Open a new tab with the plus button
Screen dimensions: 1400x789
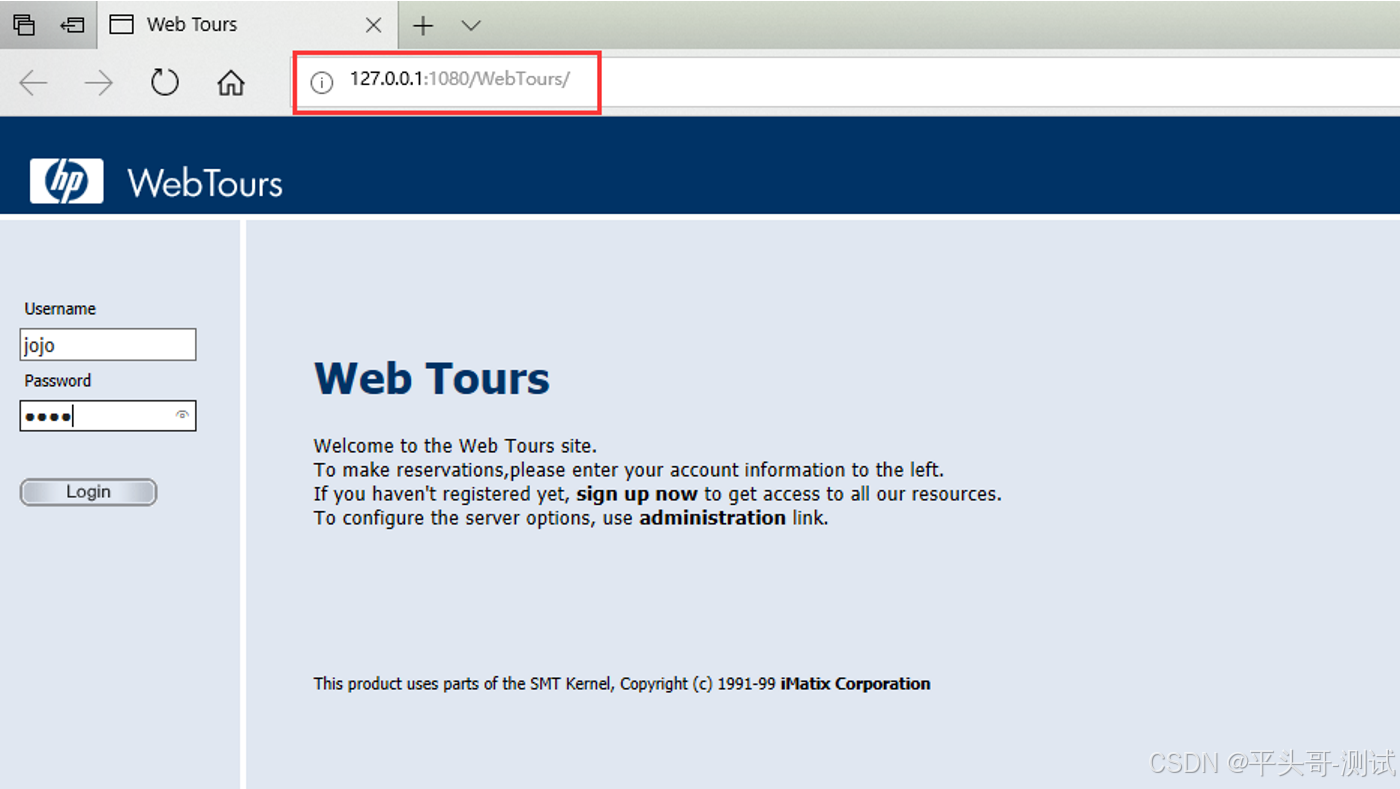423,26
